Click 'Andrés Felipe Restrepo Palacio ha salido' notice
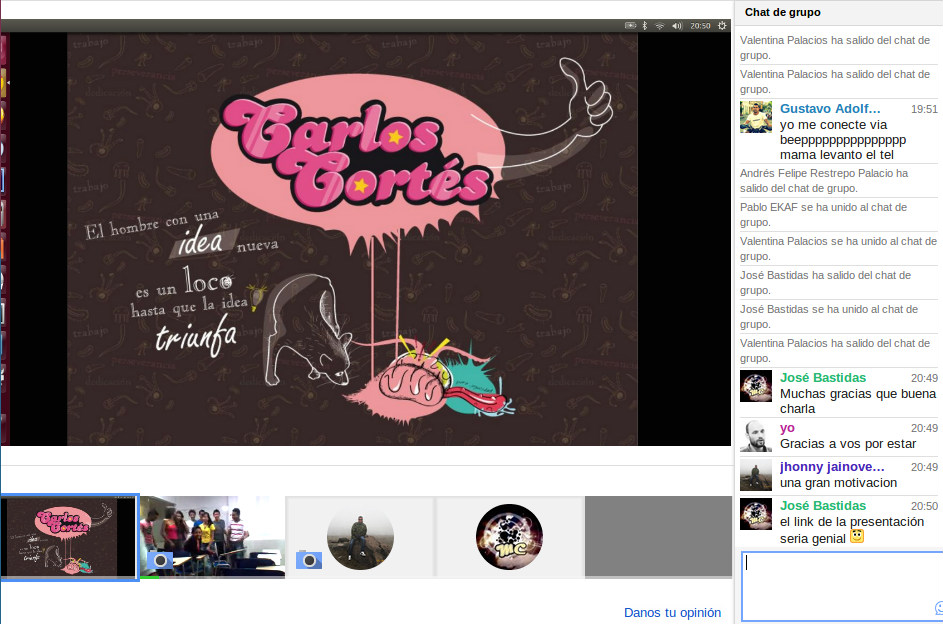This screenshot has height=624, width=943. tap(824, 180)
